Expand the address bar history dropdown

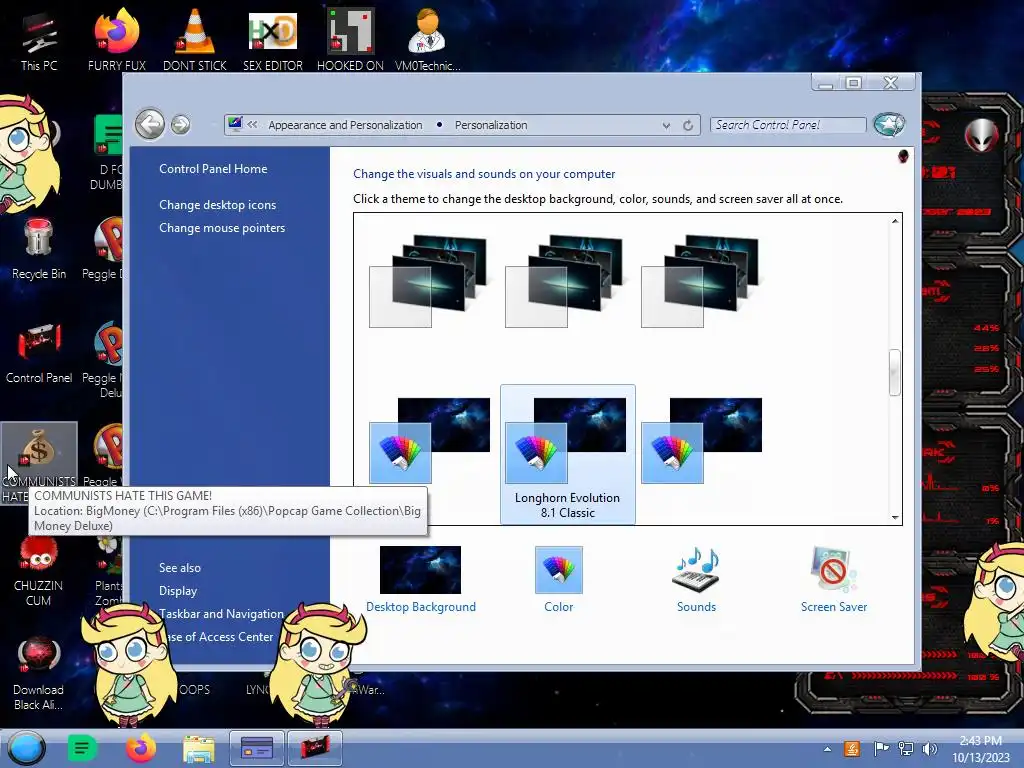tap(665, 125)
